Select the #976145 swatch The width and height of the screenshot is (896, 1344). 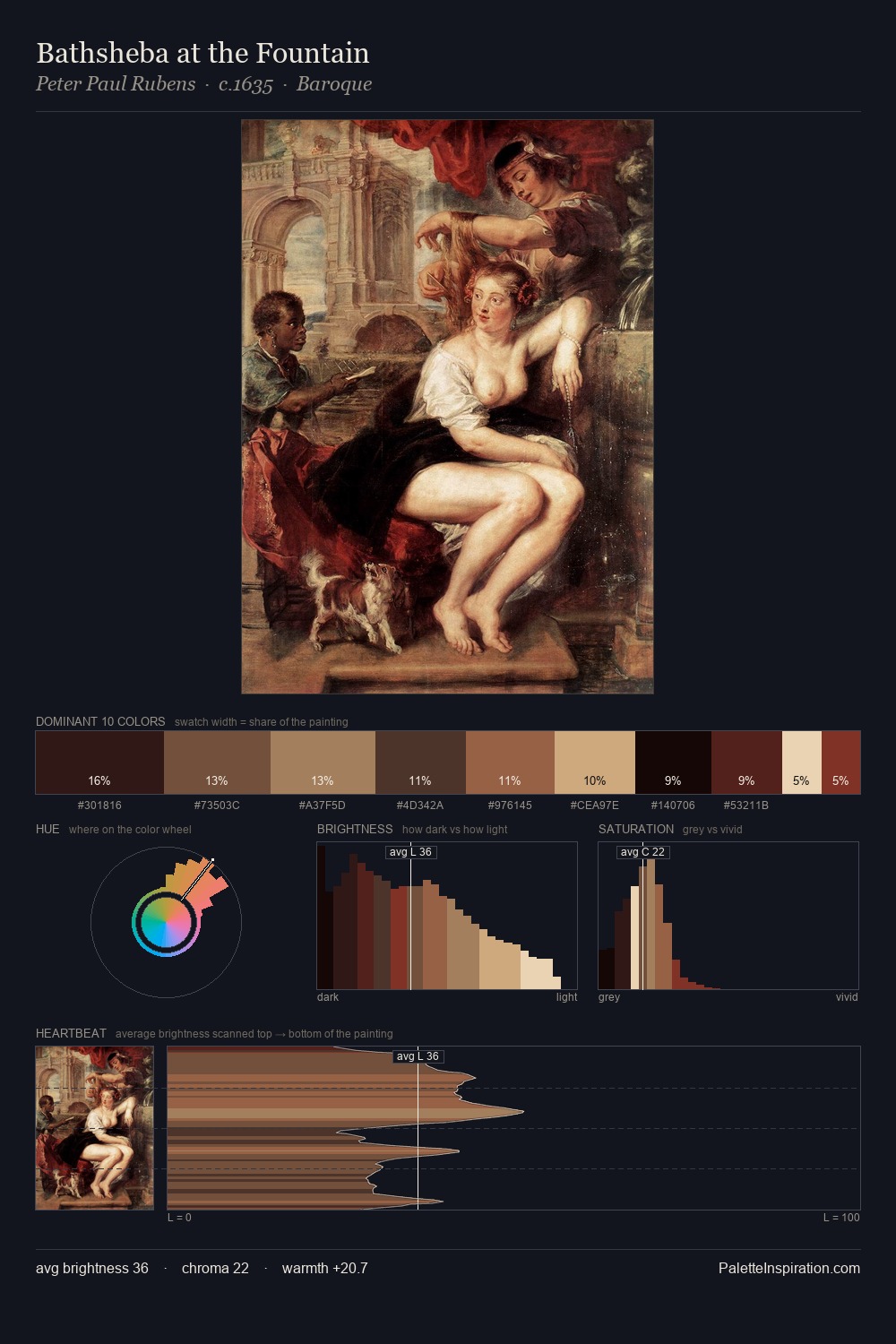510,762
